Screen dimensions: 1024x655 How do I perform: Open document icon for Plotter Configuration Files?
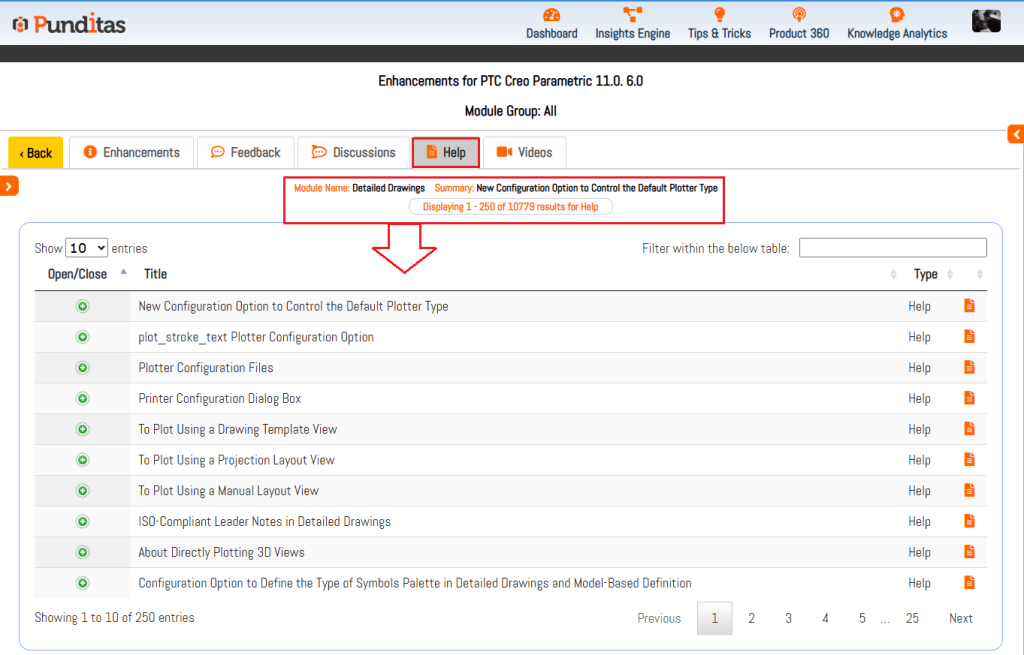pos(969,368)
